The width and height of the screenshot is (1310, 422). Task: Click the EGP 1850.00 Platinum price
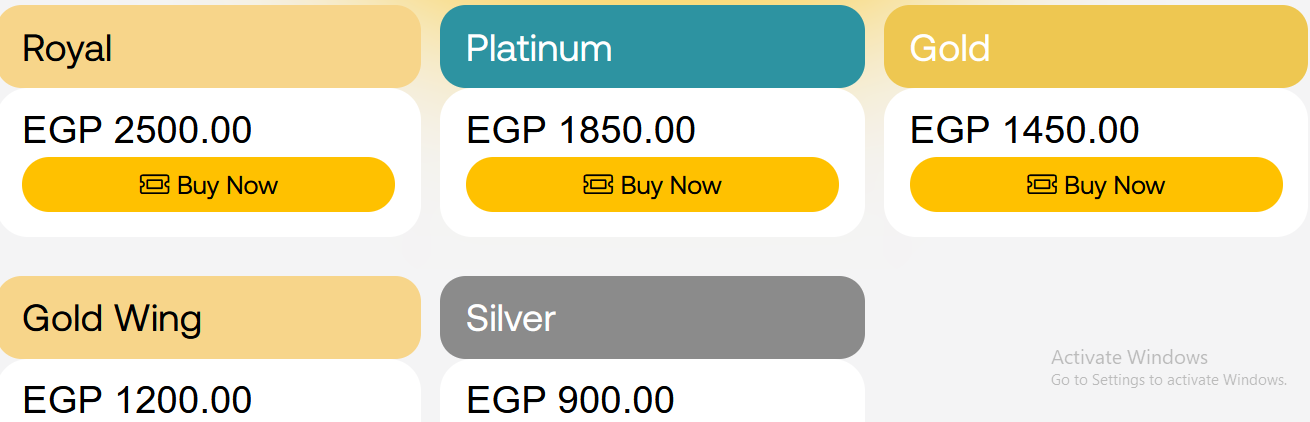pos(581,131)
